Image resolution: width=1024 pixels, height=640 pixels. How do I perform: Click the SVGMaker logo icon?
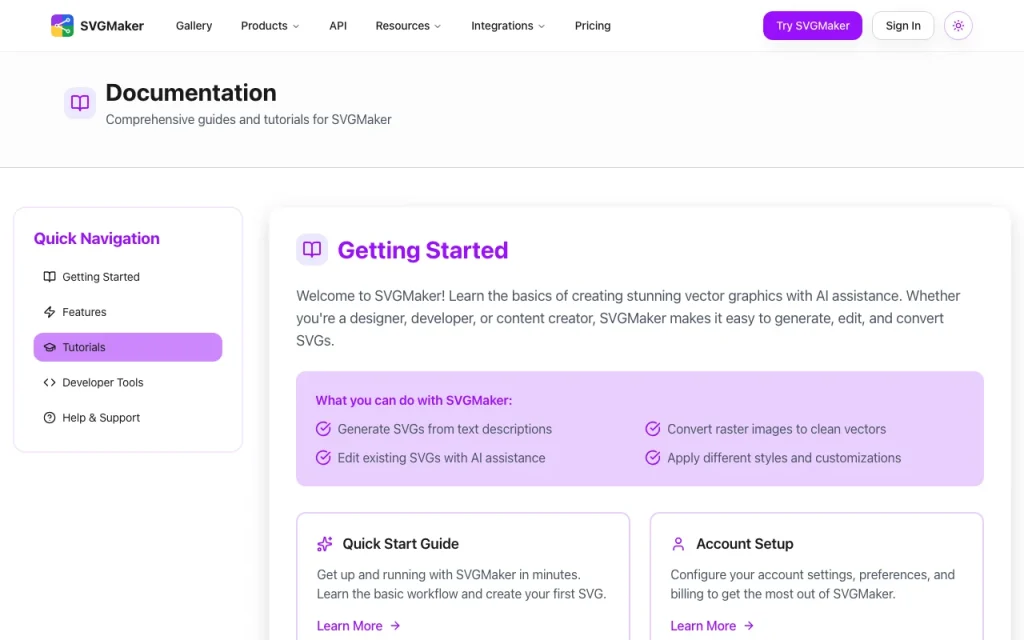tap(62, 25)
